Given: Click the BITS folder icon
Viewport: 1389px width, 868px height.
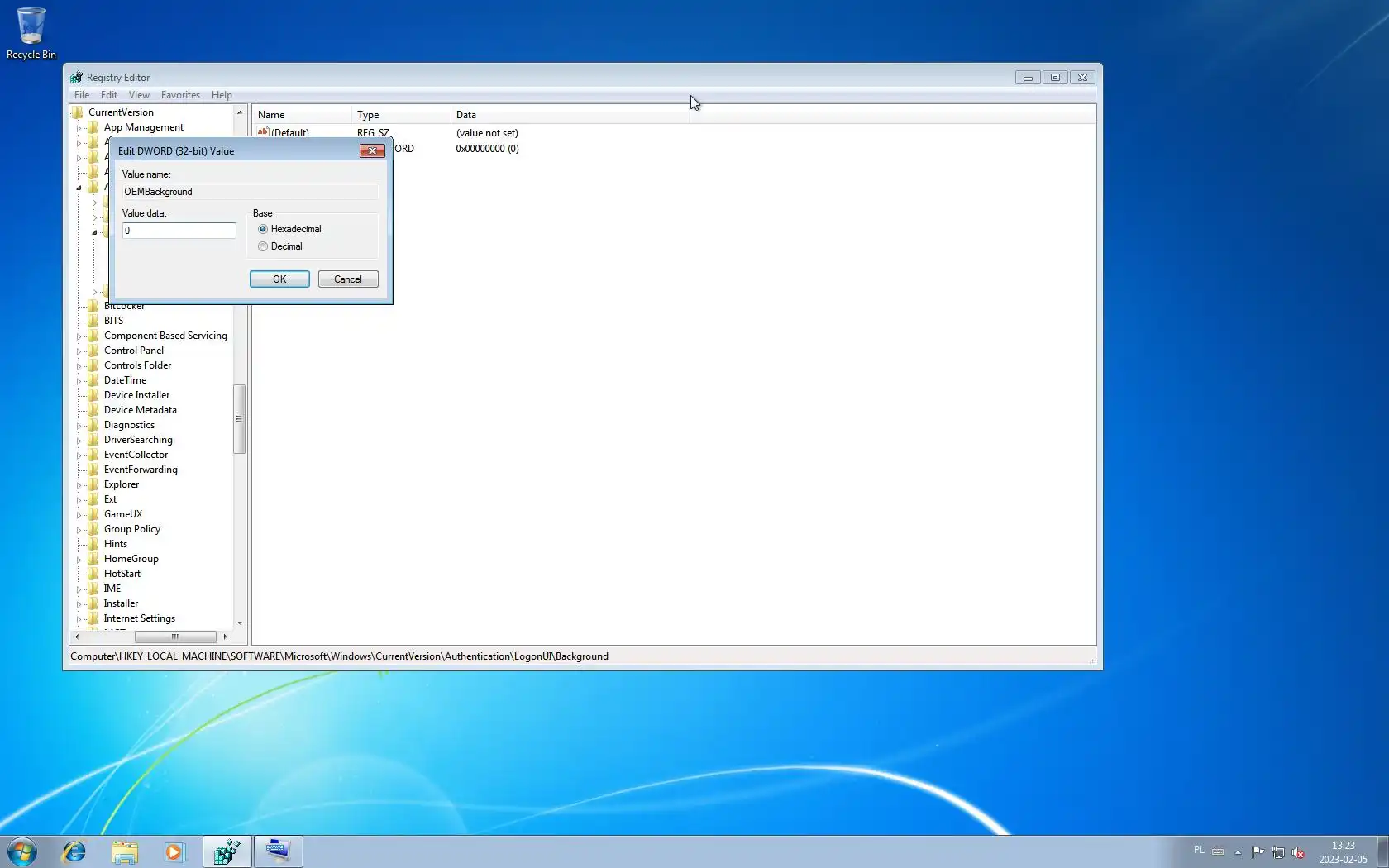Looking at the screenshot, I should [x=93, y=321].
